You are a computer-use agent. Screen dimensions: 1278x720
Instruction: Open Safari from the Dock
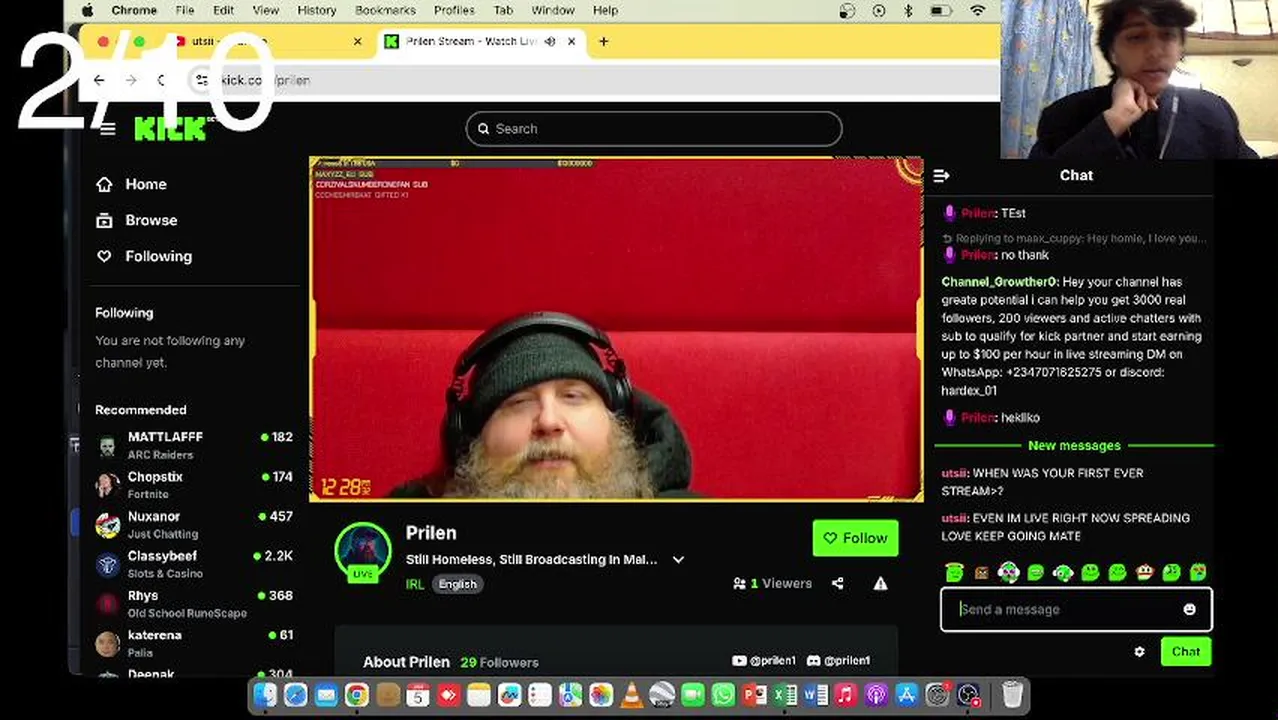(296, 695)
